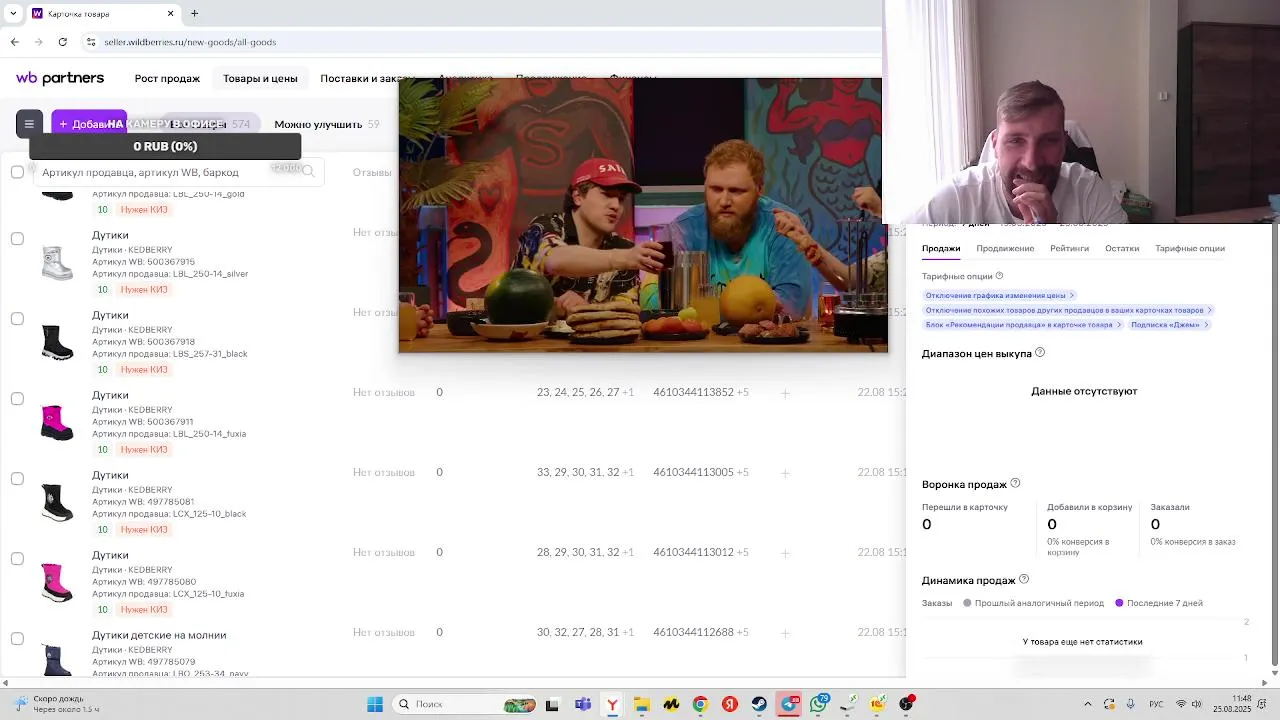The image size is (1280, 720).
Task: Switch to the Рейтинги tab
Action: point(1069,248)
